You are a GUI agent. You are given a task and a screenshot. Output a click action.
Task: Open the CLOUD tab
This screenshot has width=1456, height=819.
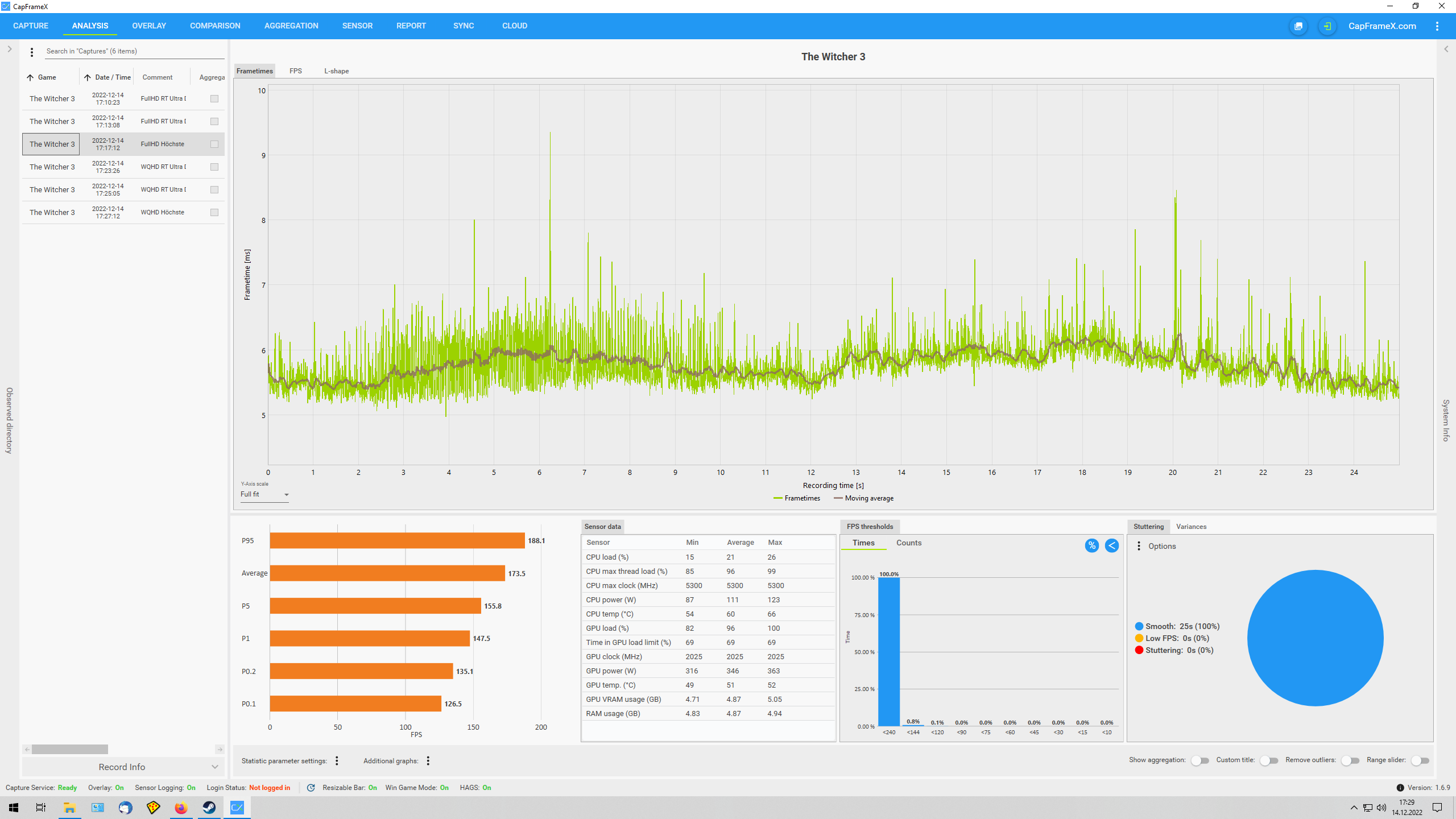[x=515, y=26]
